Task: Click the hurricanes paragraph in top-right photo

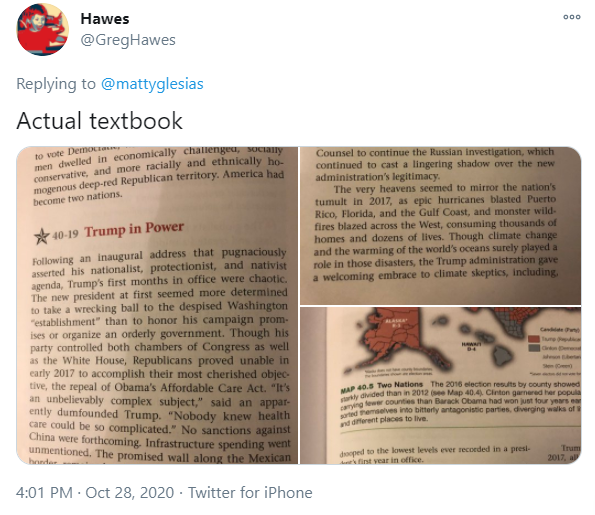Action: pyautogui.click(x=435, y=232)
